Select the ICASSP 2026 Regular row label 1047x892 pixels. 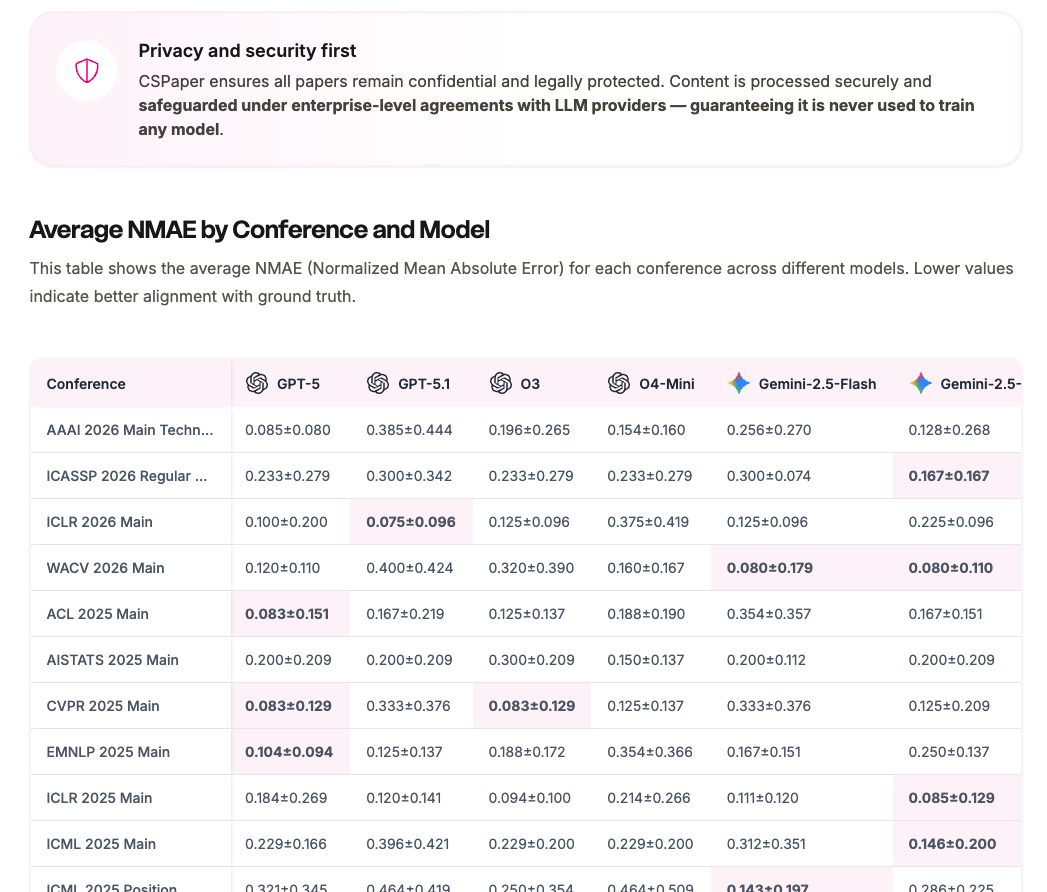point(128,476)
